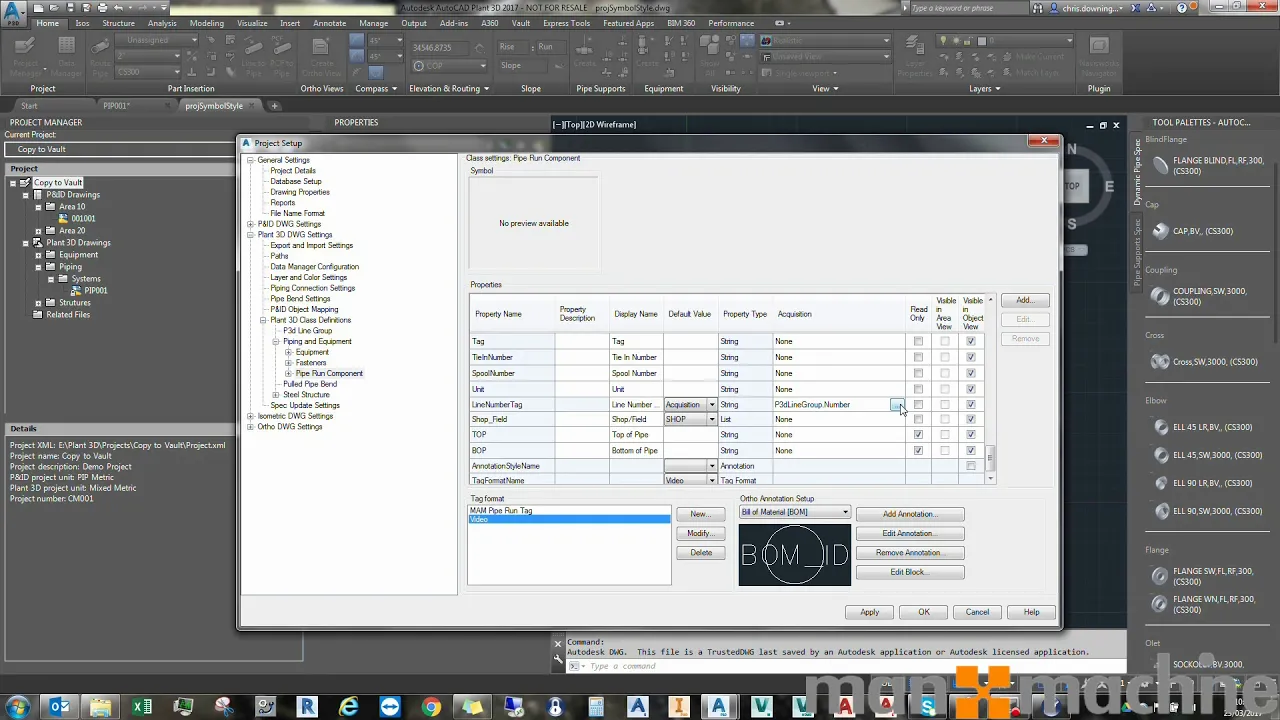Click the Windows Start orb

pyautogui.click(x=18, y=707)
